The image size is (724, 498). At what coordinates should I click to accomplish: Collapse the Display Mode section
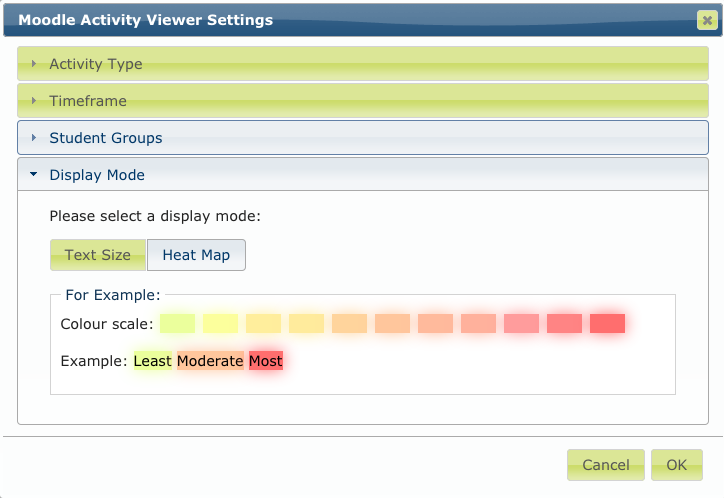[x=97, y=175]
